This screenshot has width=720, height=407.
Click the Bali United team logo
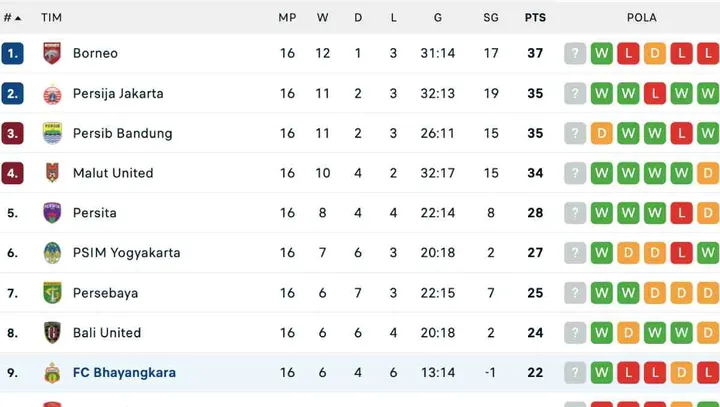tap(52, 333)
